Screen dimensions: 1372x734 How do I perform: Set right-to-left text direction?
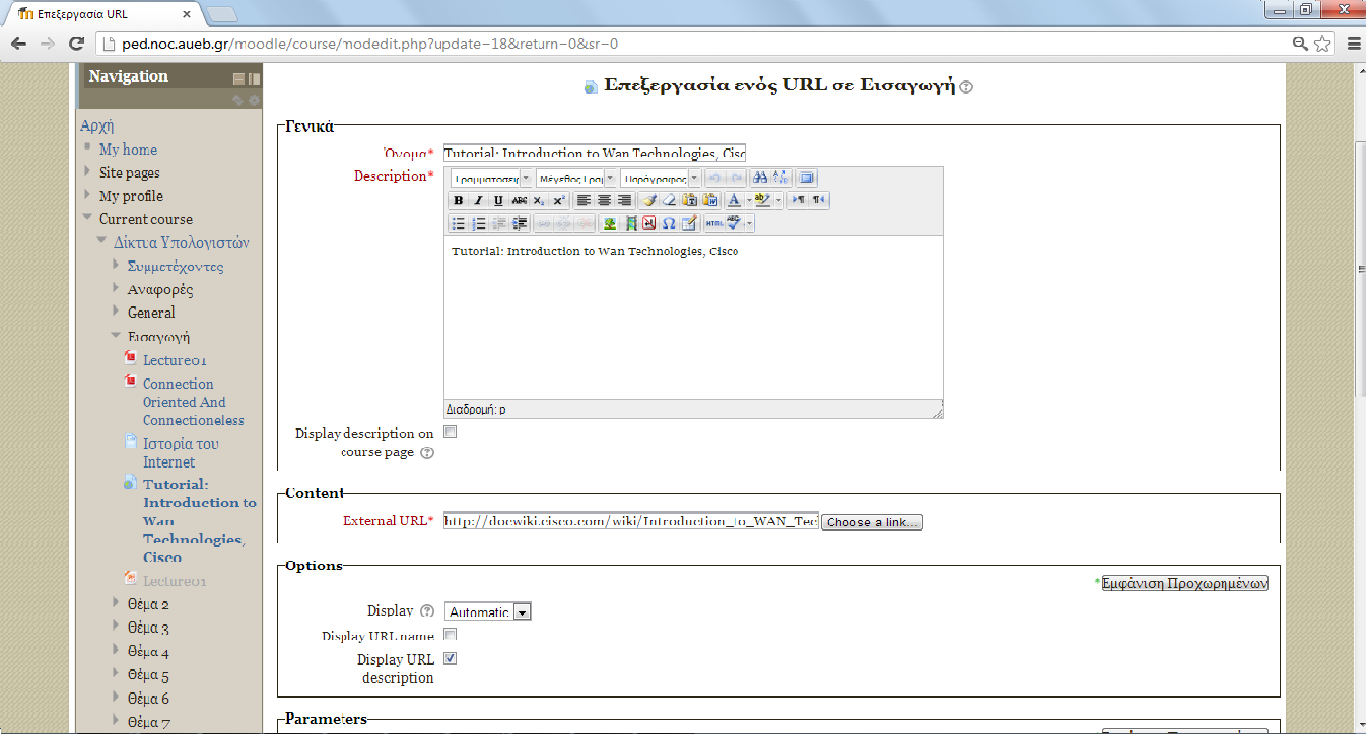[x=818, y=200]
